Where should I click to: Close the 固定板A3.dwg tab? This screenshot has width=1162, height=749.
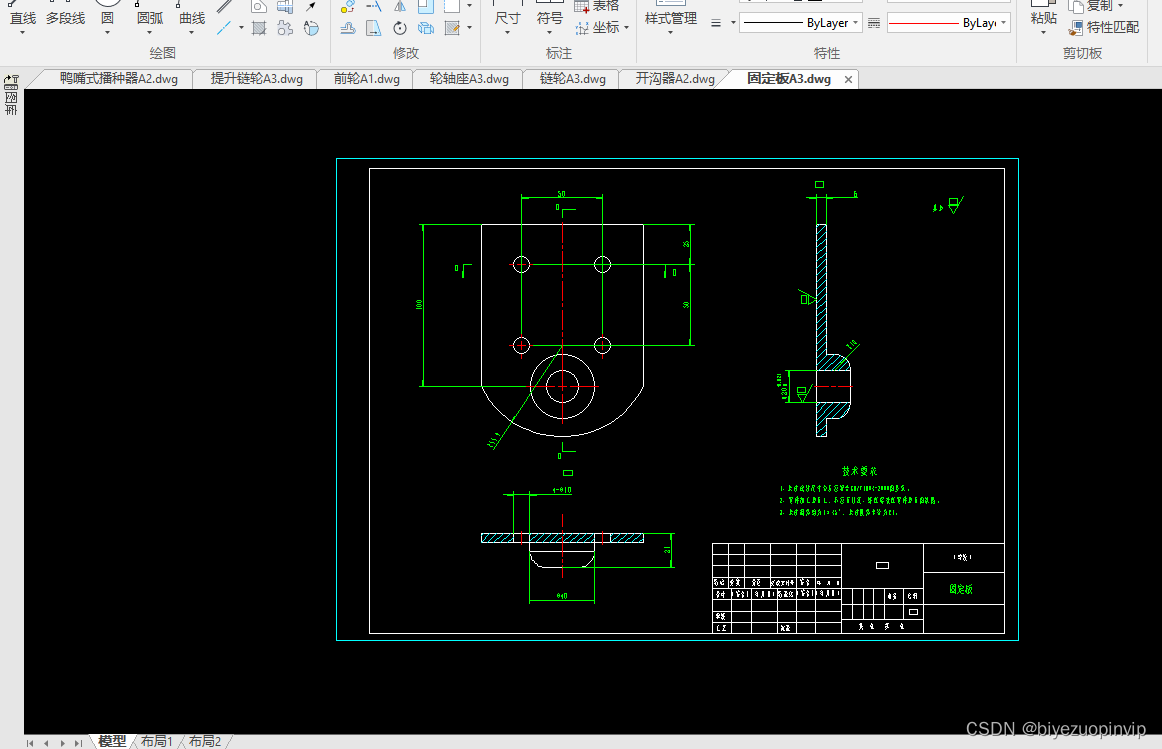[849, 79]
